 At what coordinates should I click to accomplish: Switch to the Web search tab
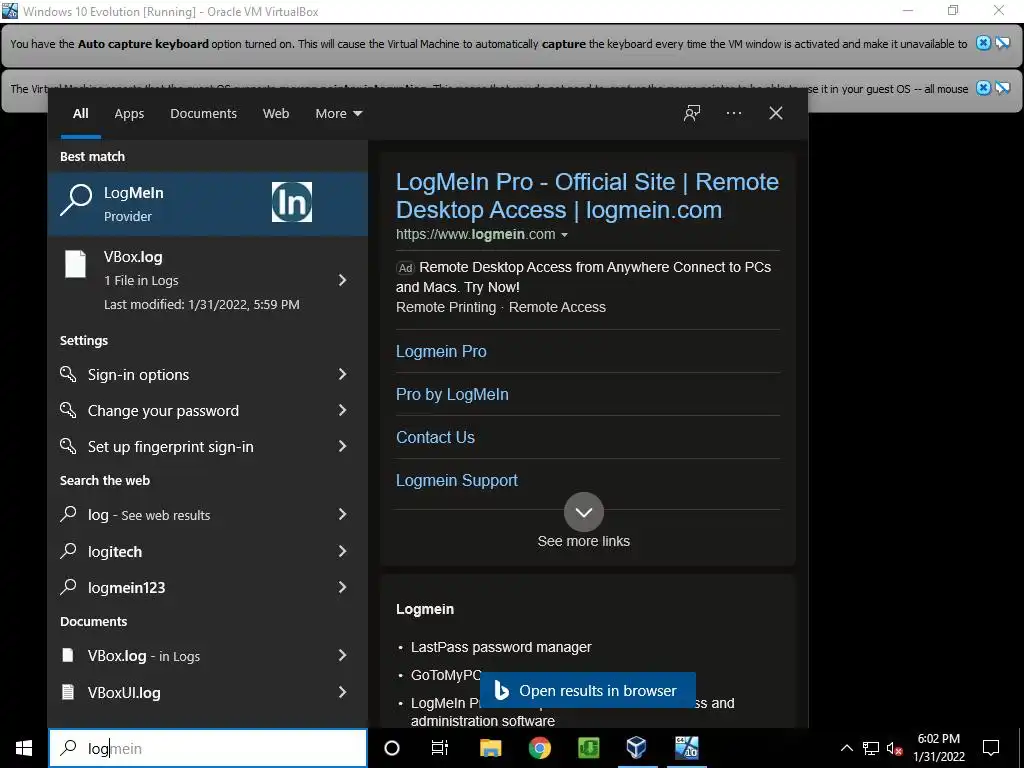276,114
